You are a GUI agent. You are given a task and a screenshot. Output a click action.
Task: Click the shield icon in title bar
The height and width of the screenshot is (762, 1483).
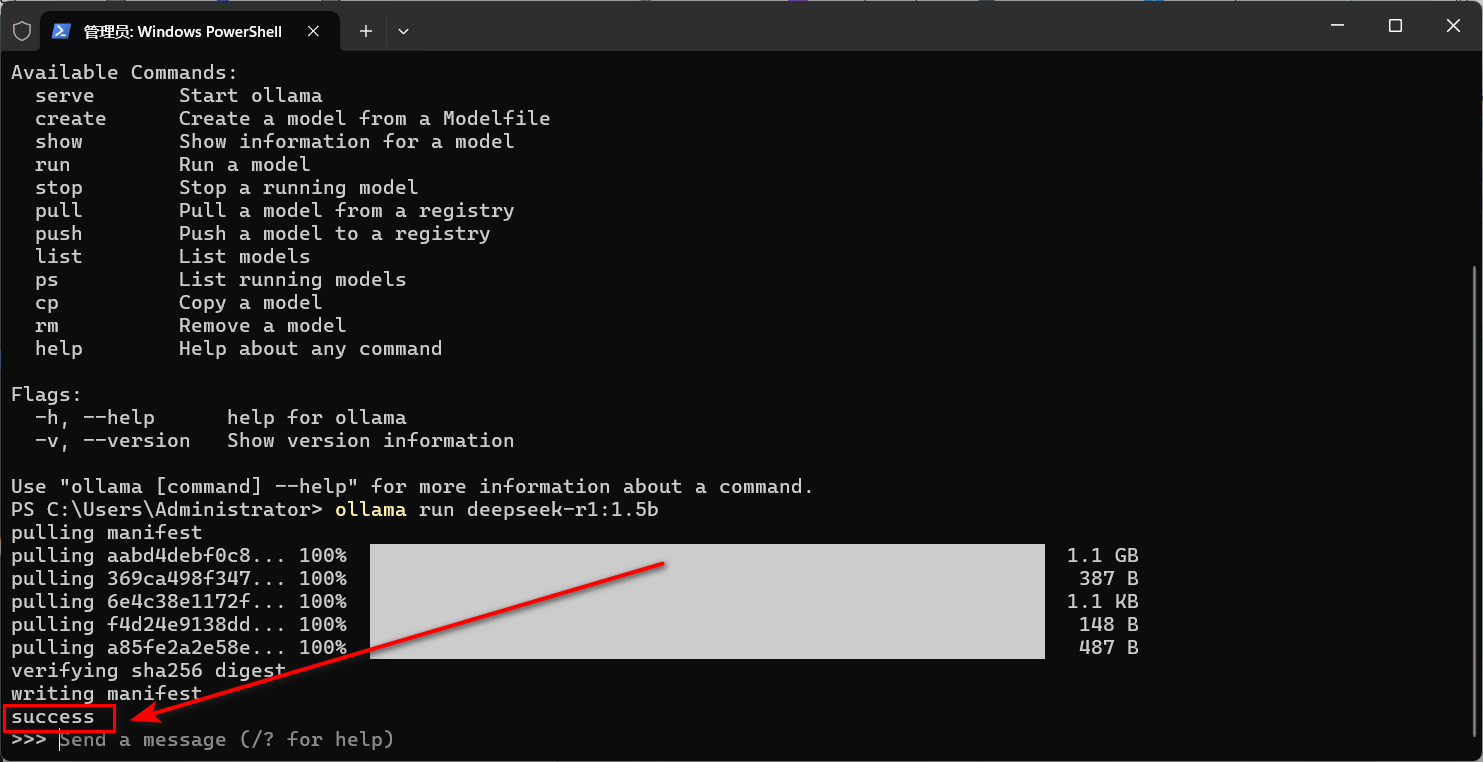click(x=22, y=31)
